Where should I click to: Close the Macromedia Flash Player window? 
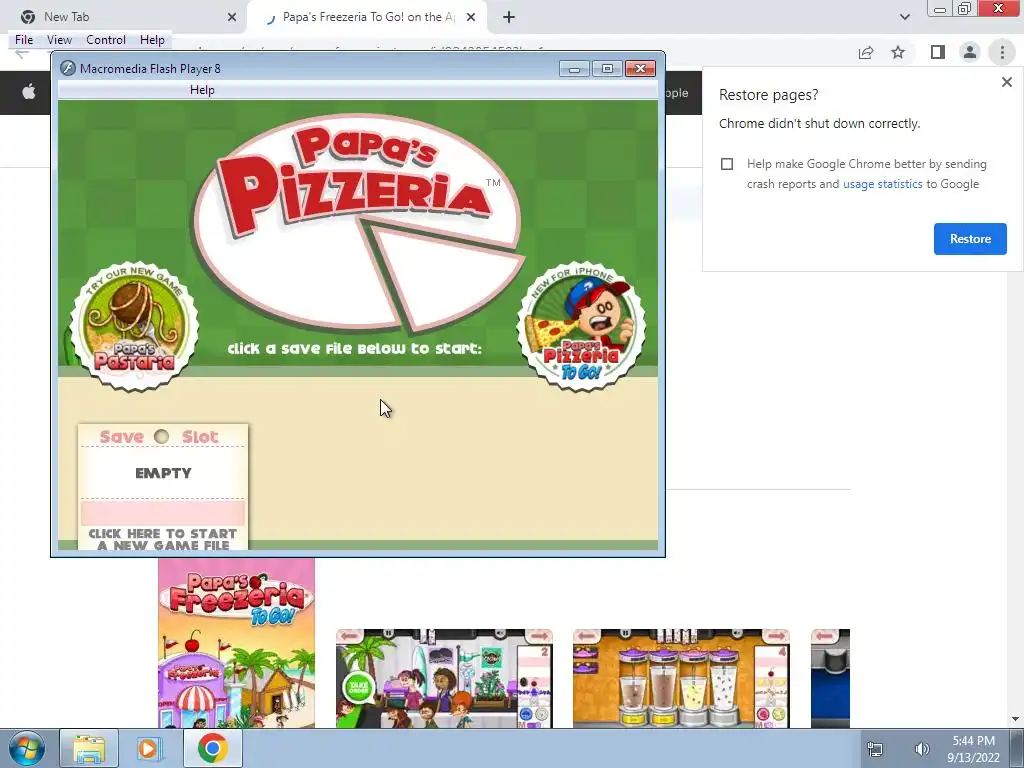(x=640, y=69)
